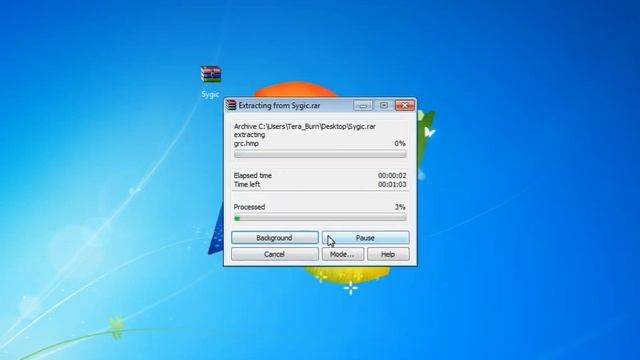Click the elapsed value 00:00:02

(x=392, y=176)
